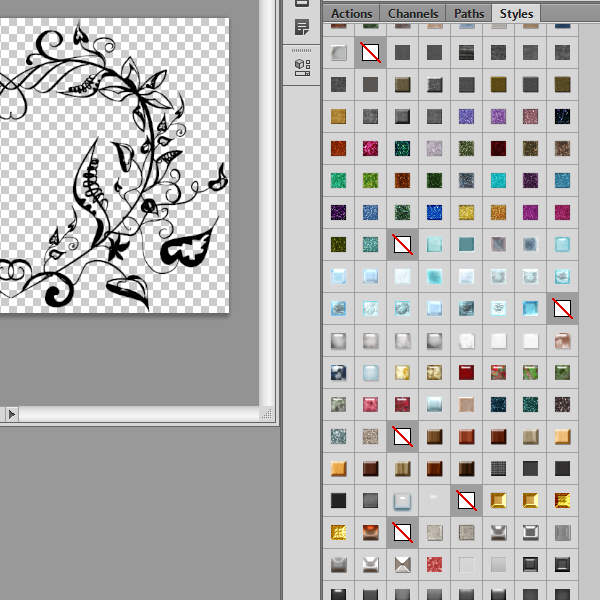
Task: Click the document window's vertical scrollbar
Action: (267, 203)
